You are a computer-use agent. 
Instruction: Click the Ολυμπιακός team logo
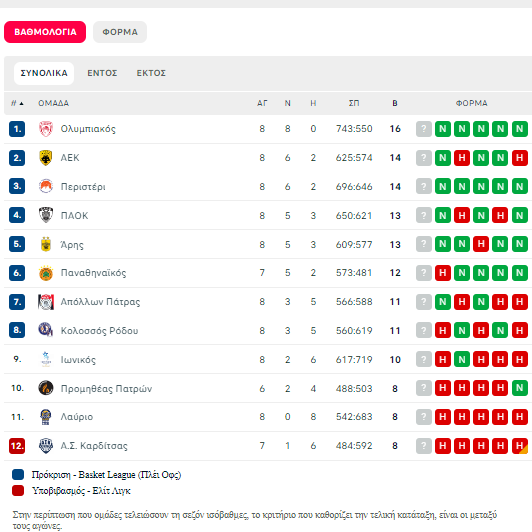pyautogui.click(x=46, y=129)
